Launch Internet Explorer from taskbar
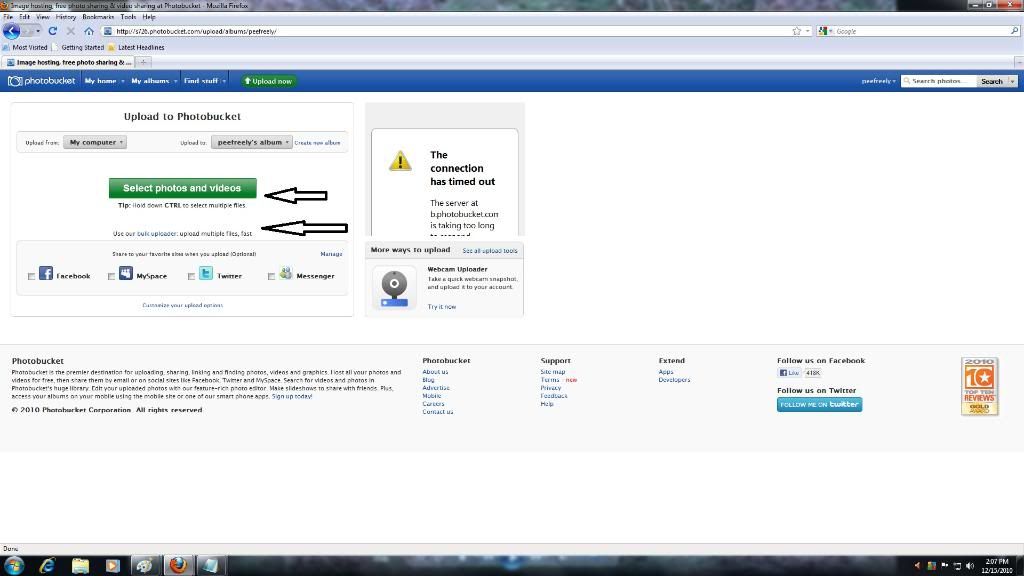This screenshot has width=1024, height=576. coord(47,566)
